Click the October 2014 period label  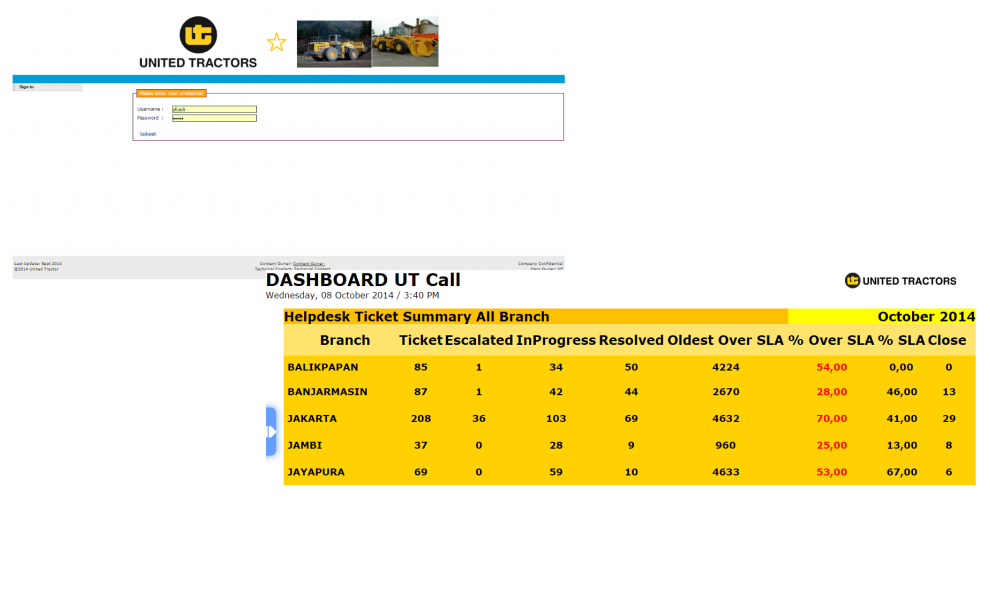(x=926, y=316)
